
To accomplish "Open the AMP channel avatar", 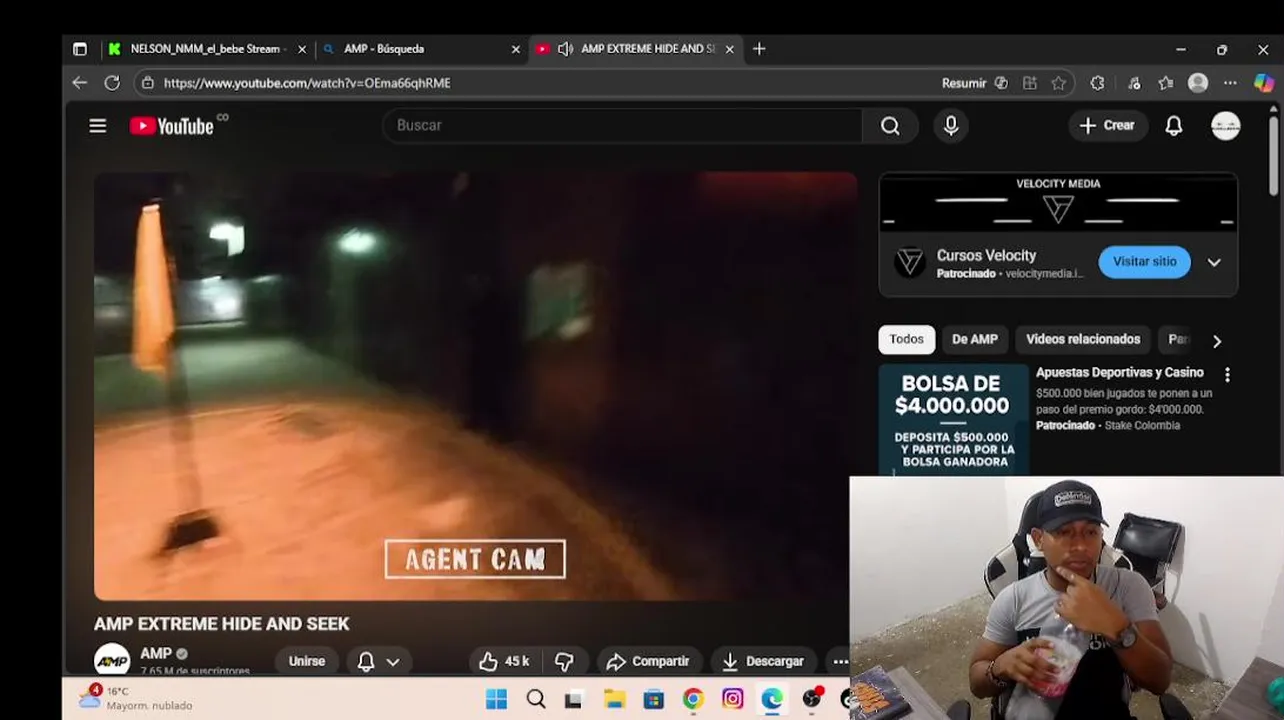I will 112,660.
